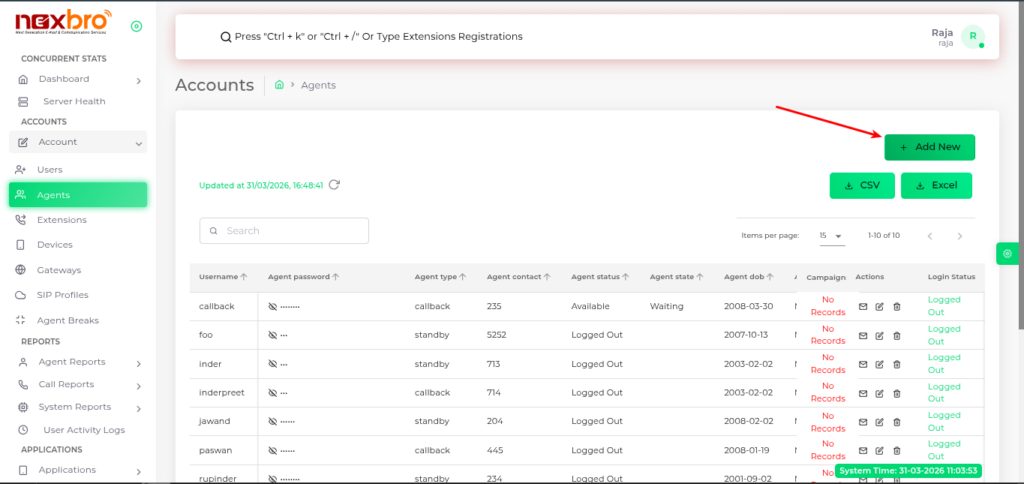Image resolution: width=1024 pixels, height=484 pixels.
Task: Open the Items per page dropdown
Action: (x=831, y=236)
